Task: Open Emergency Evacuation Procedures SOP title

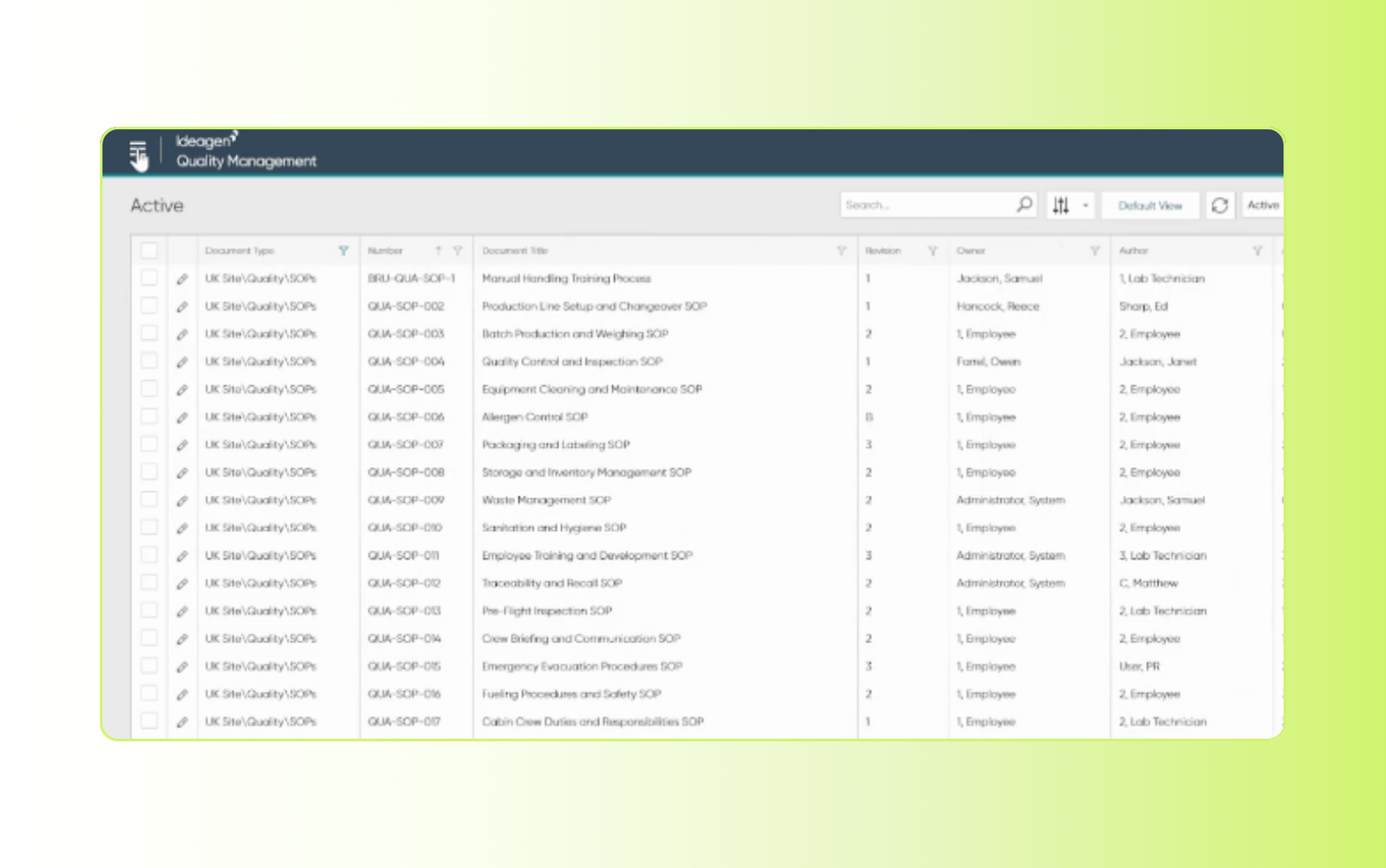Action: pyautogui.click(x=582, y=667)
